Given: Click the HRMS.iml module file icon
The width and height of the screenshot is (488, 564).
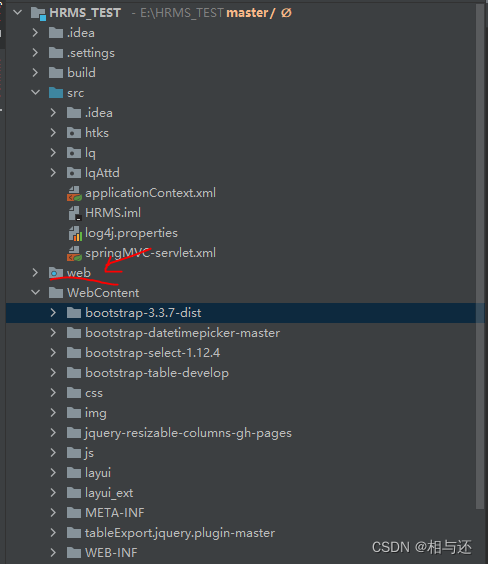Looking at the screenshot, I should (x=74, y=213).
